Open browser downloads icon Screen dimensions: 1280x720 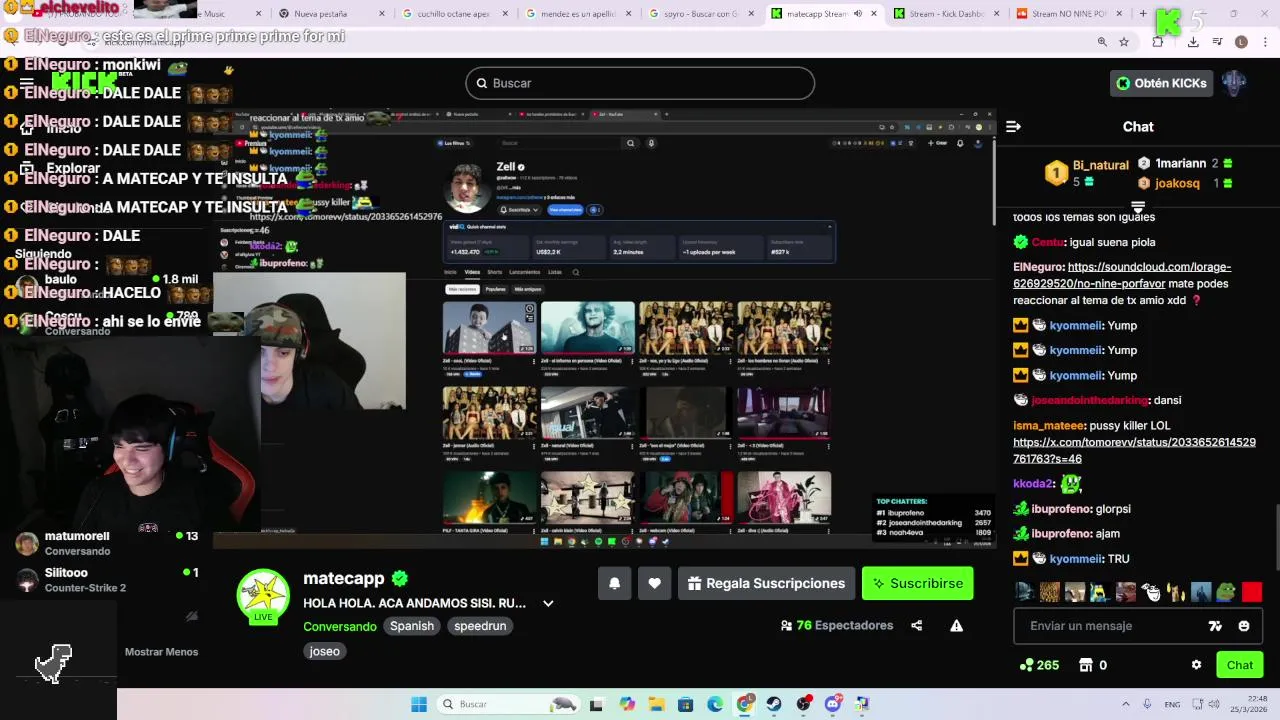[x=1193, y=42]
